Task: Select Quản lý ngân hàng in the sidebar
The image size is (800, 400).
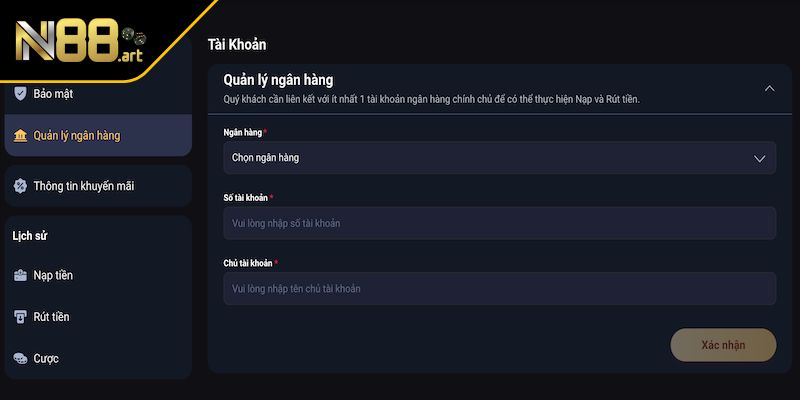Action: (x=77, y=136)
